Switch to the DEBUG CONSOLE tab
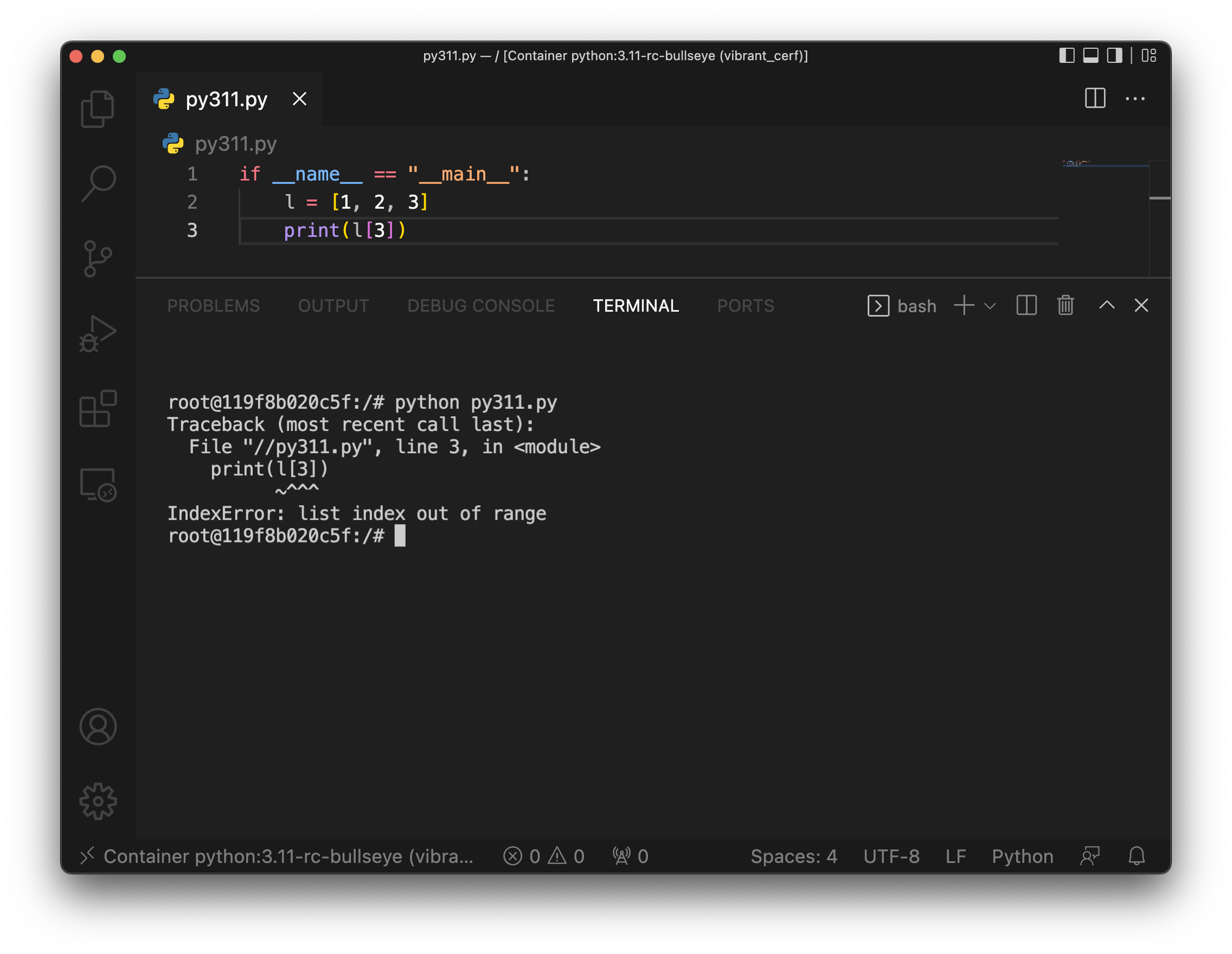The width and height of the screenshot is (1232, 954). tap(480, 306)
